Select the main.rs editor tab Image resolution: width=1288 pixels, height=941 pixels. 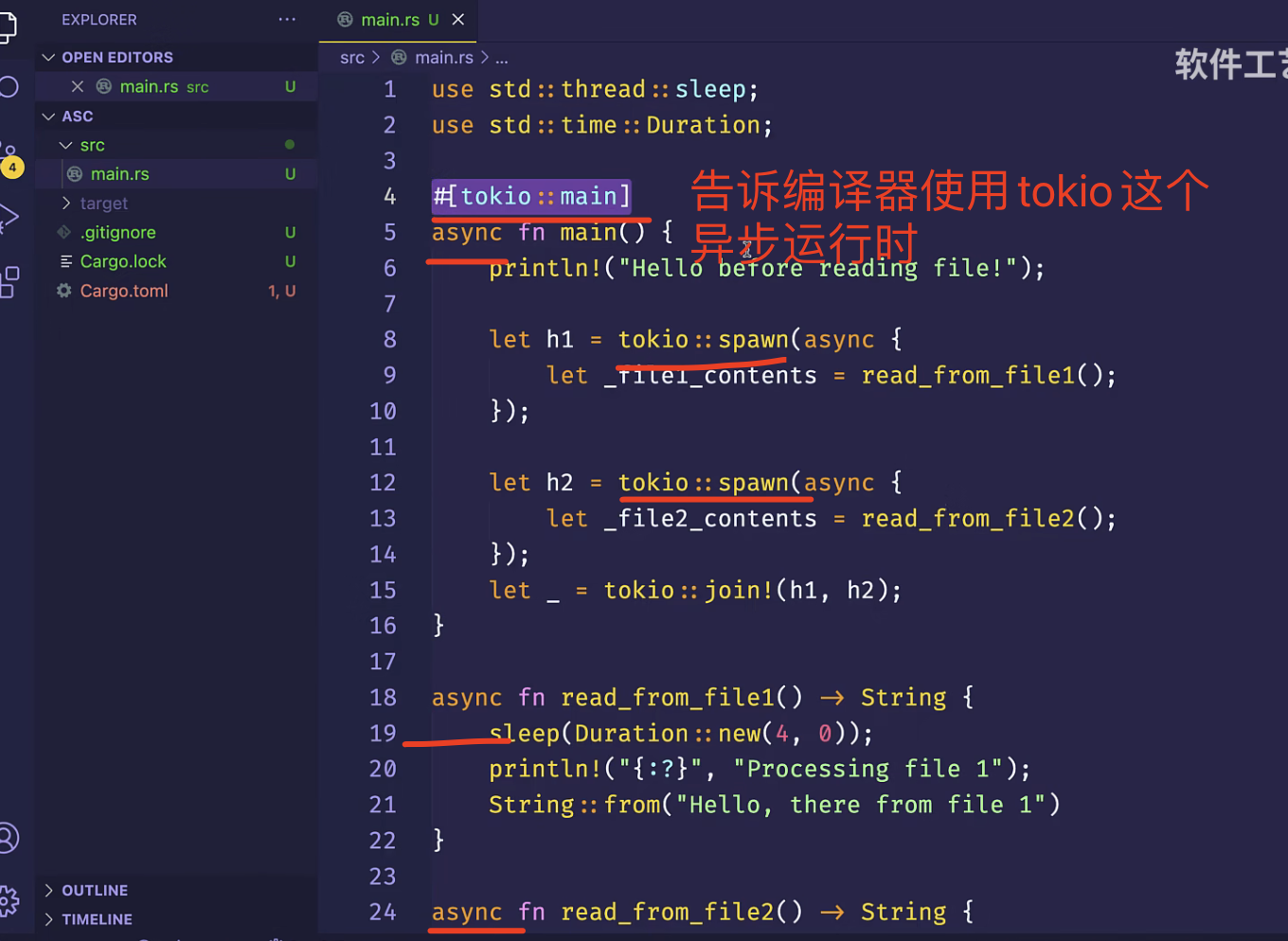click(x=389, y=20)
